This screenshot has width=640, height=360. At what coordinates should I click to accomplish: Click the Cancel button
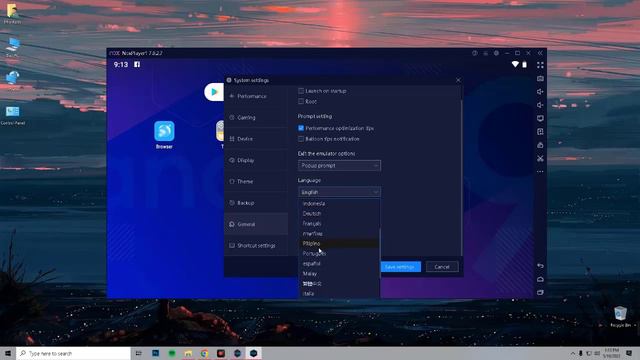click(442, 267)
